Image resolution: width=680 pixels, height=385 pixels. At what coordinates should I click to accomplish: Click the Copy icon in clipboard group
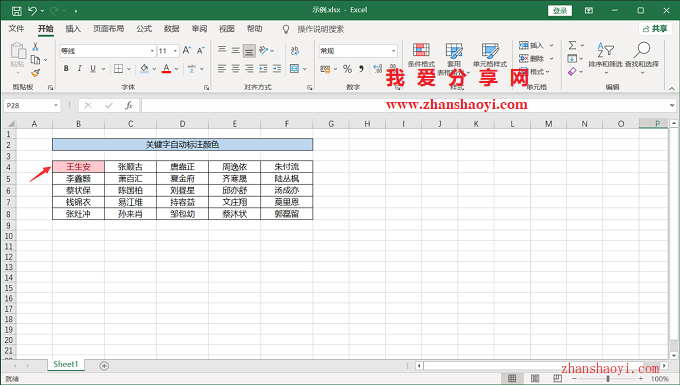point(36,60)
